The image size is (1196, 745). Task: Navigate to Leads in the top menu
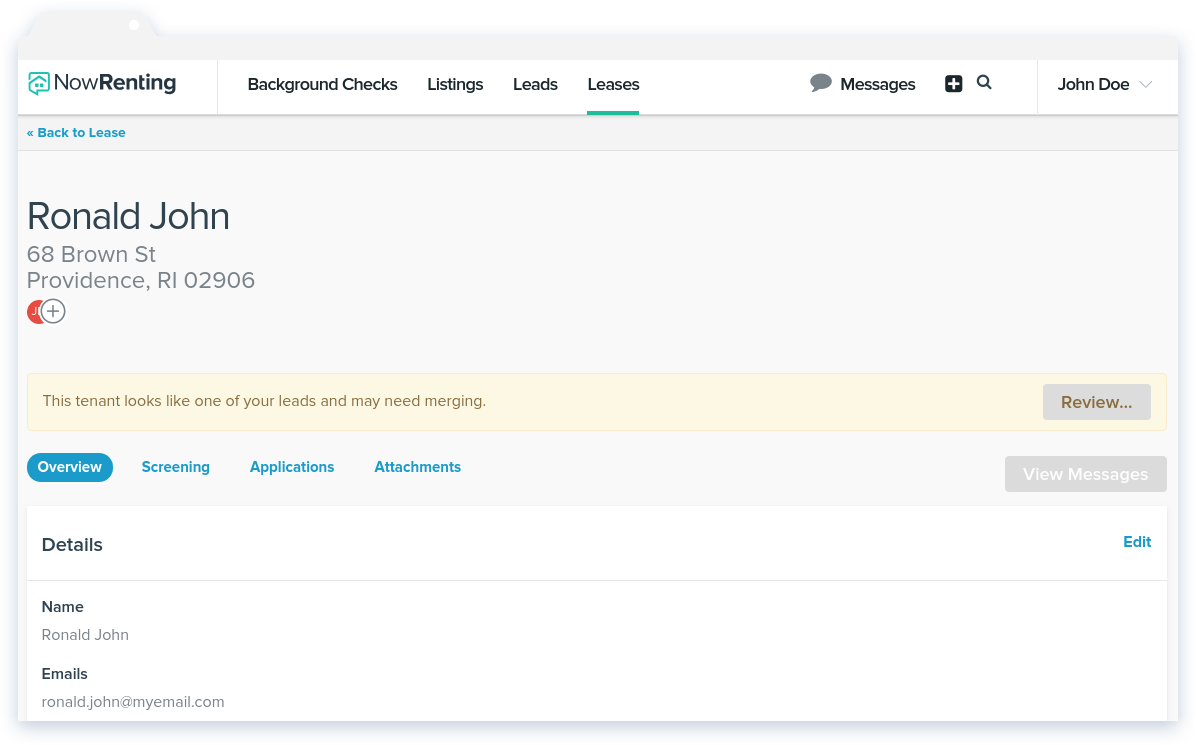[x=535, y=85]
